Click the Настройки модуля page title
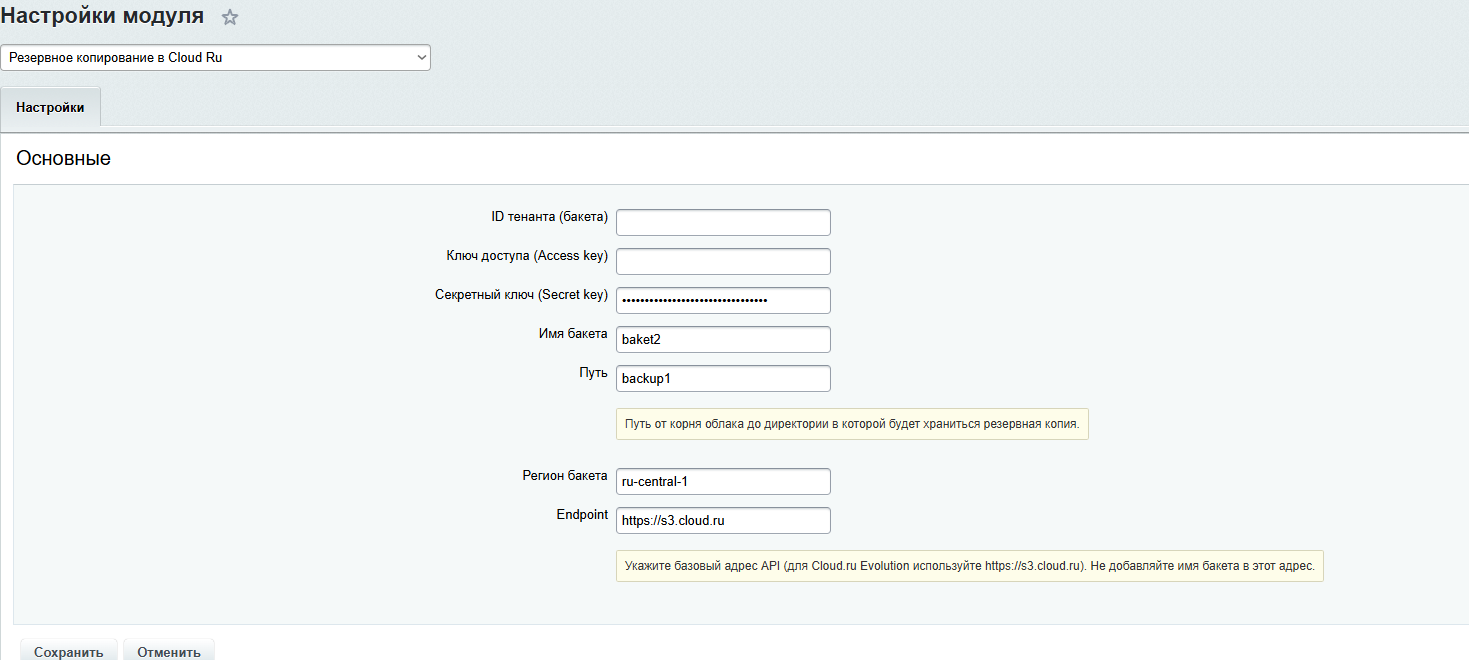Screen dimensions: 1469x660 [x=103, y=16]
